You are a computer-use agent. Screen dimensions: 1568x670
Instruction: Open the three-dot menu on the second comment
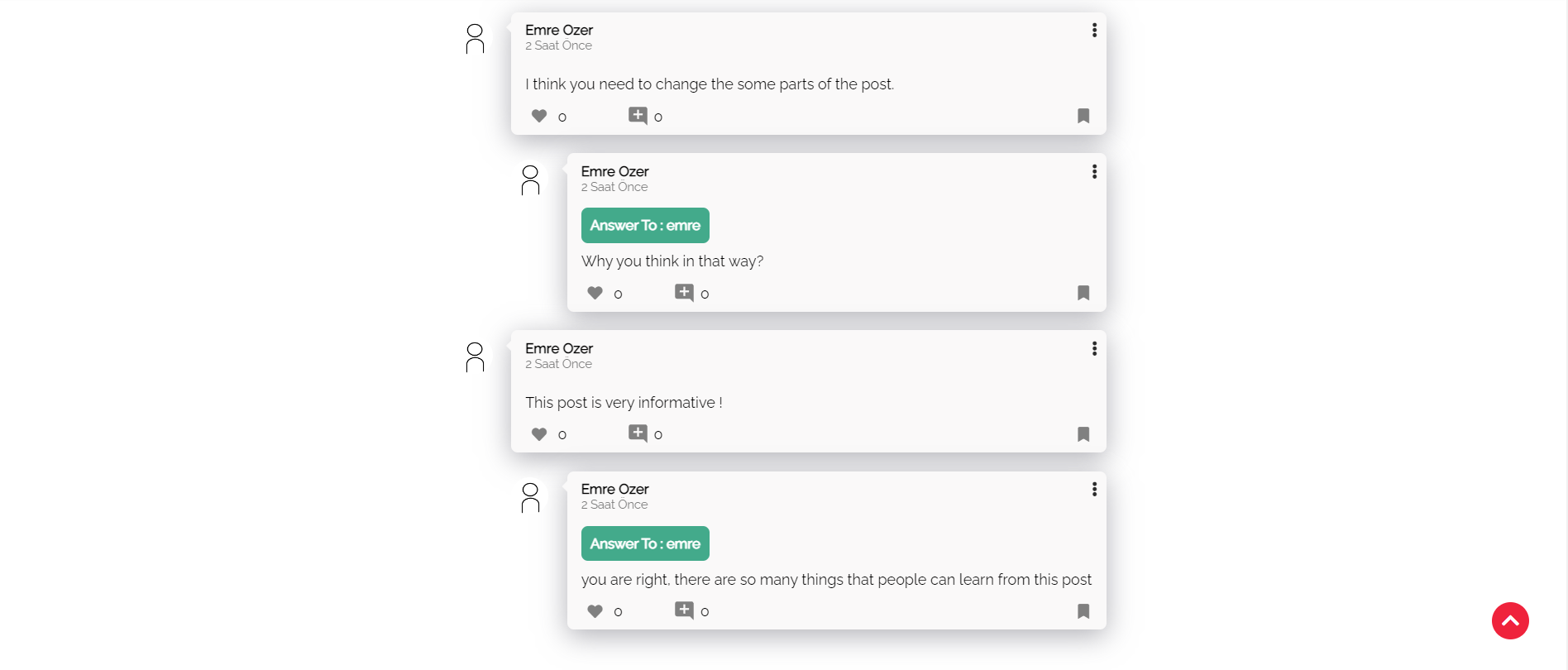coord(1093,171)
